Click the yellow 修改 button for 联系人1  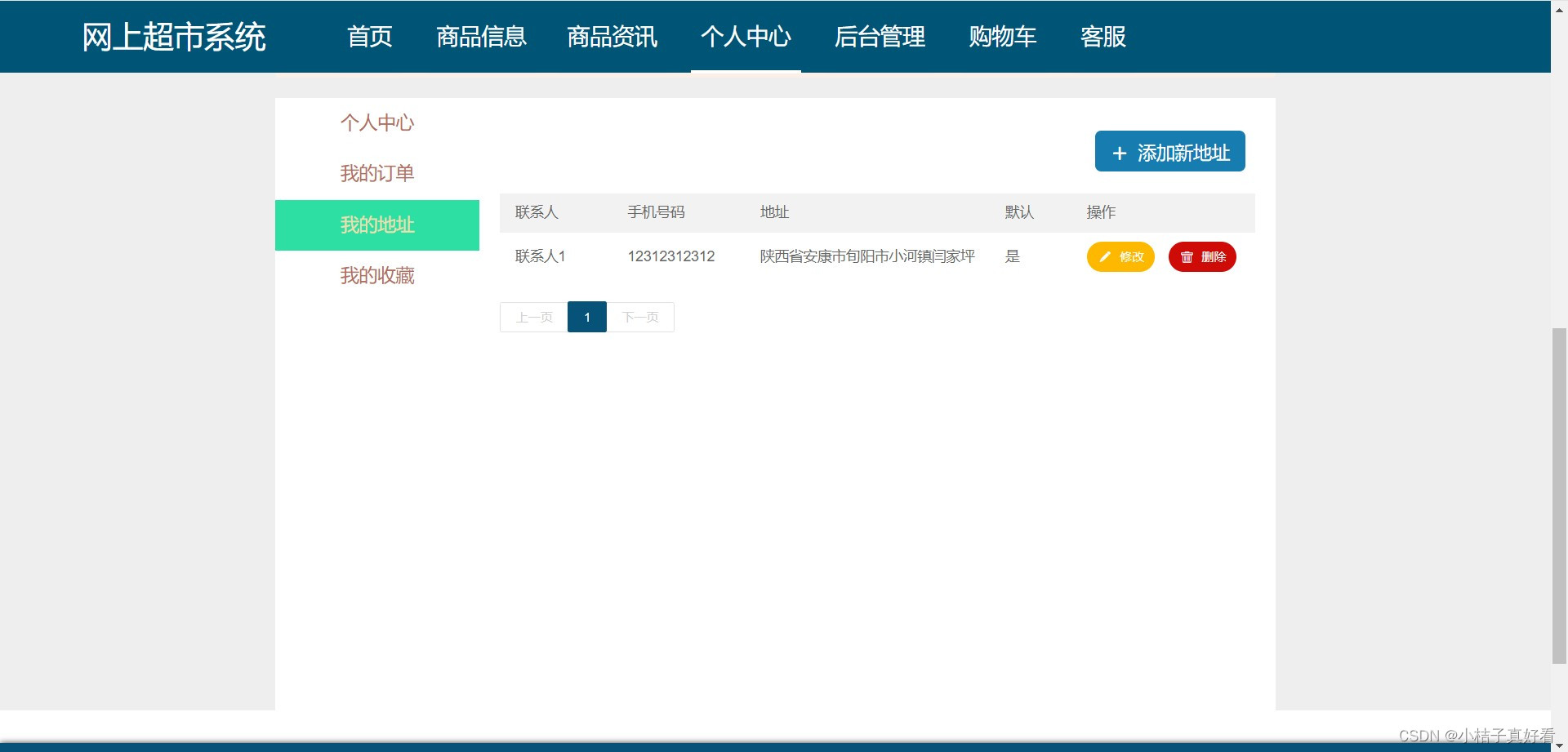[1120, 256]
